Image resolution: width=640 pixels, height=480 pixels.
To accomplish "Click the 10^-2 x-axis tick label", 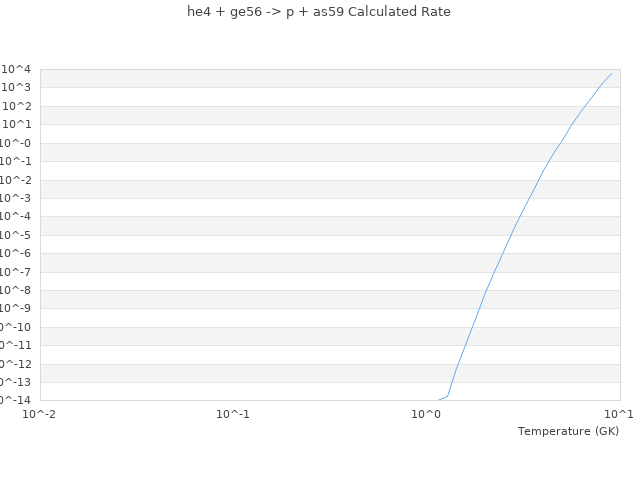I will [x=40, y=413].
